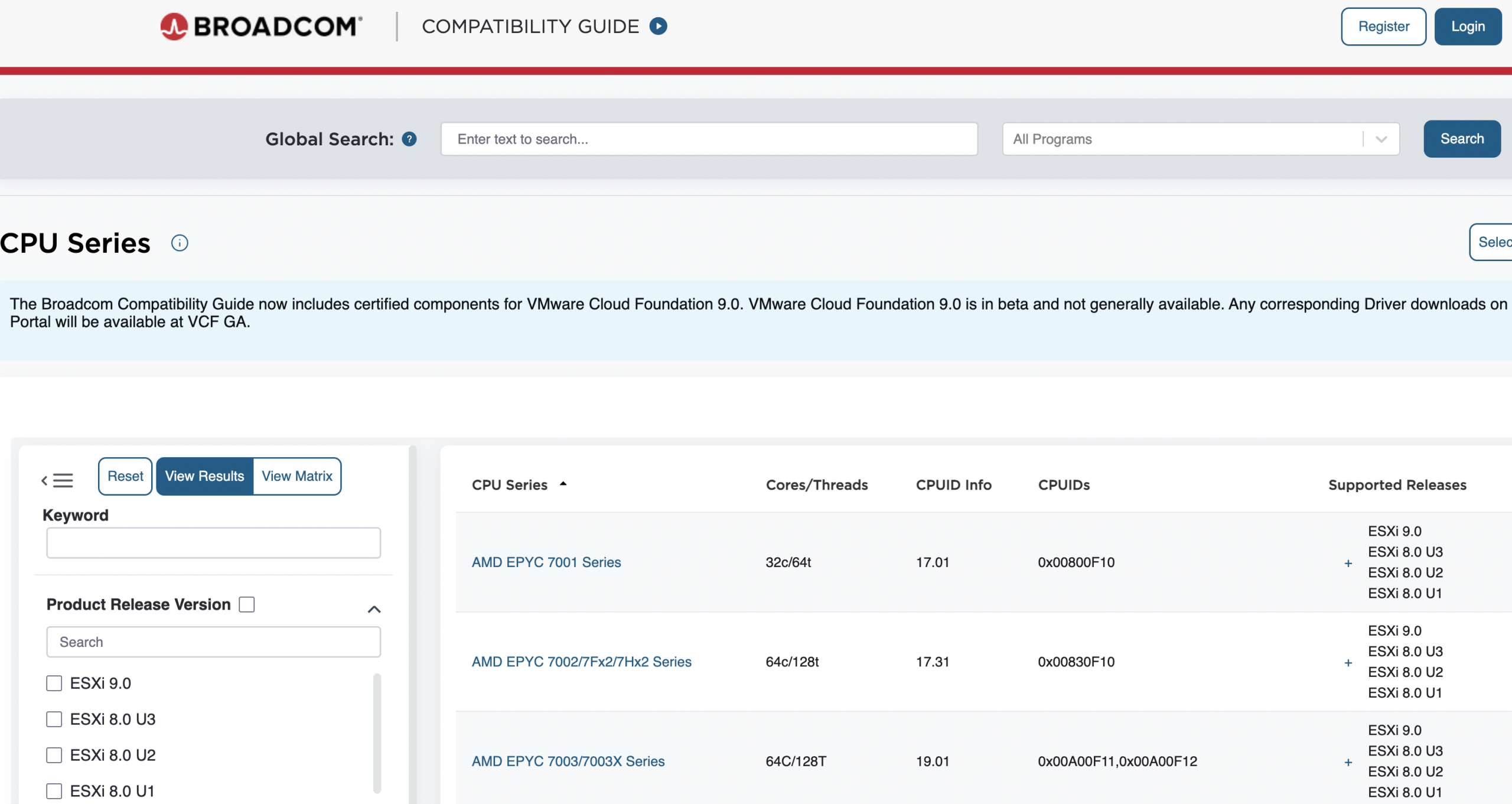Viewport: 1512px width, 804px height.
Task: Click the Broadcom logo
Action: [261, 27]
